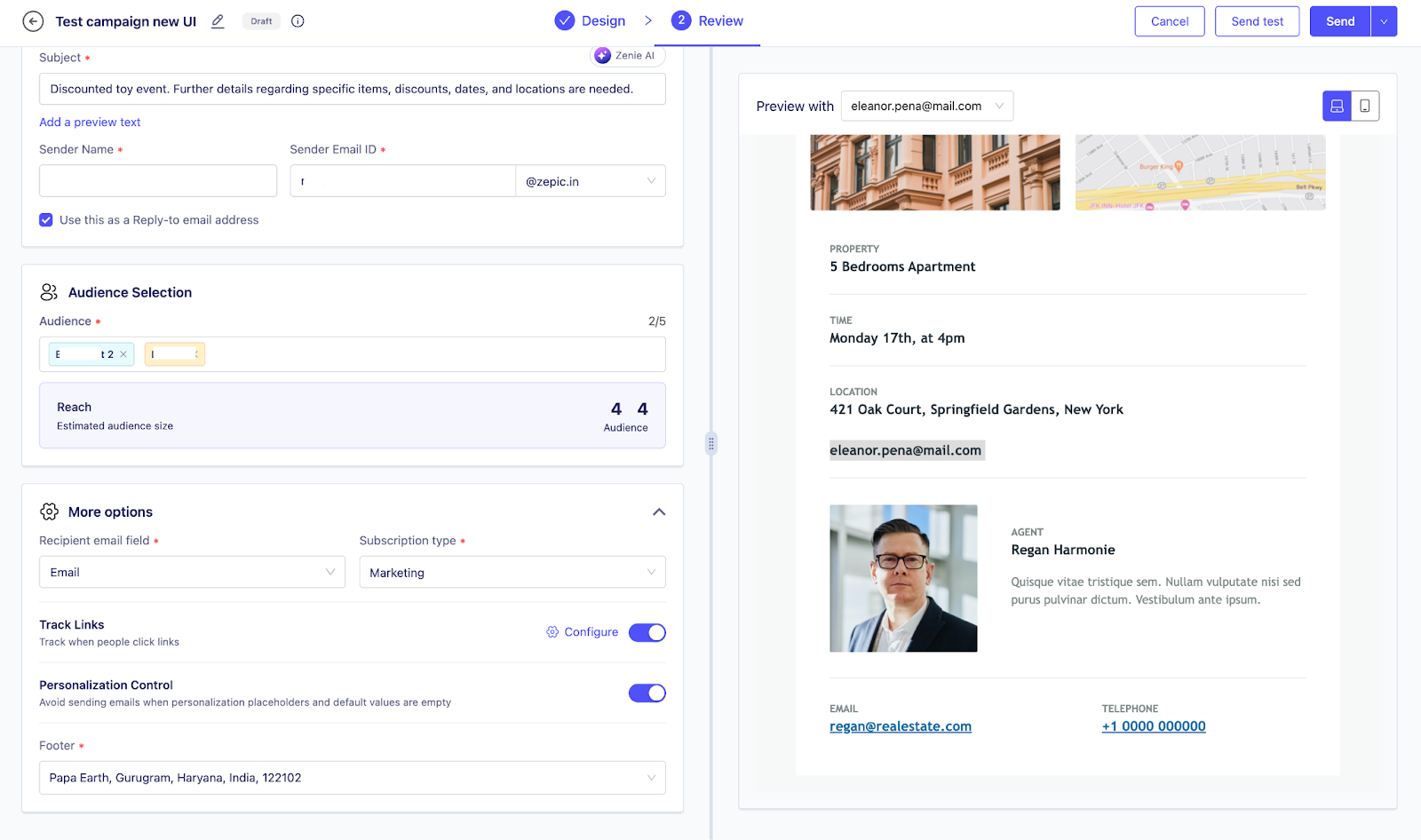Remove the first audience tag
Image resolution: width=1421 pixels, height=840 pixels.
pos(123,354)
